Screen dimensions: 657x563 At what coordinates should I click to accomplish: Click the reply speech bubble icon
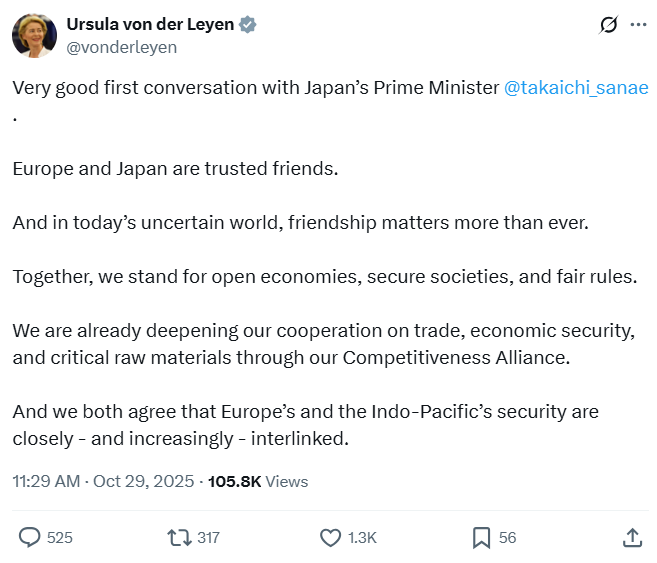tap(31, 538)
